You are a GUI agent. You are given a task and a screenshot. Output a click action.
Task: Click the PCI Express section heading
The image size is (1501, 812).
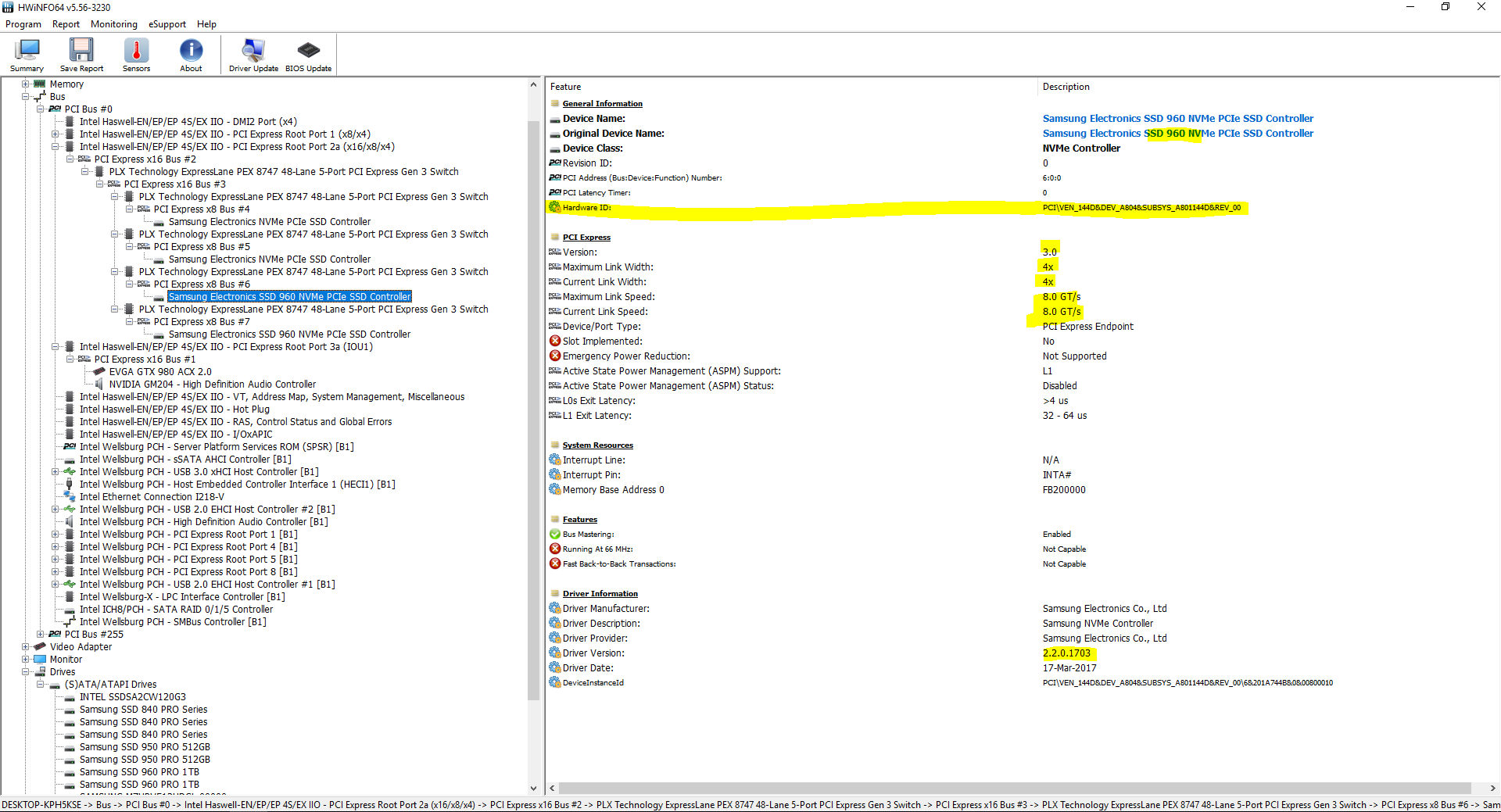pos(586,237)
